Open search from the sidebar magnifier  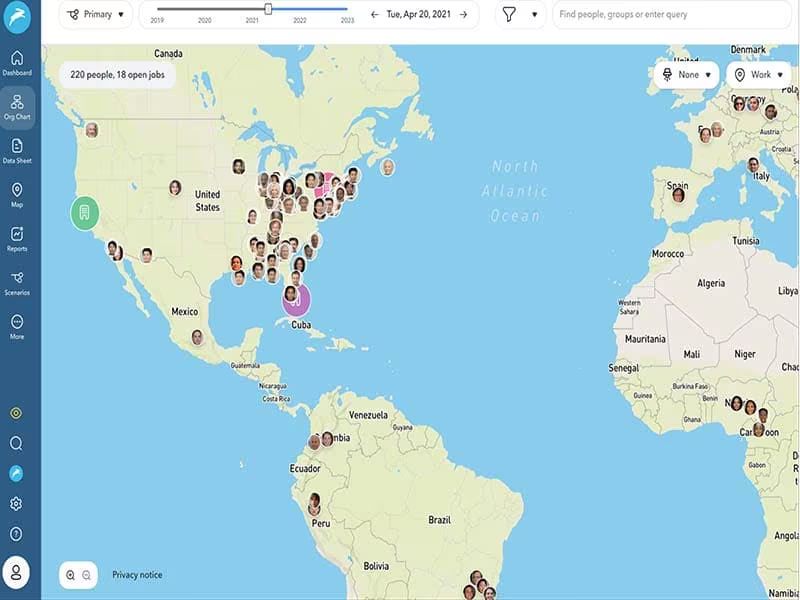16,443
